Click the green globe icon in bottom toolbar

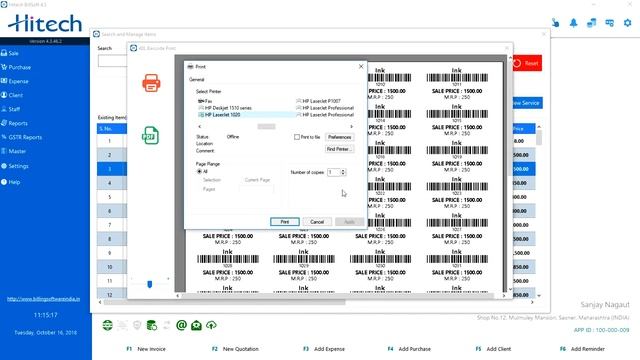107,325
